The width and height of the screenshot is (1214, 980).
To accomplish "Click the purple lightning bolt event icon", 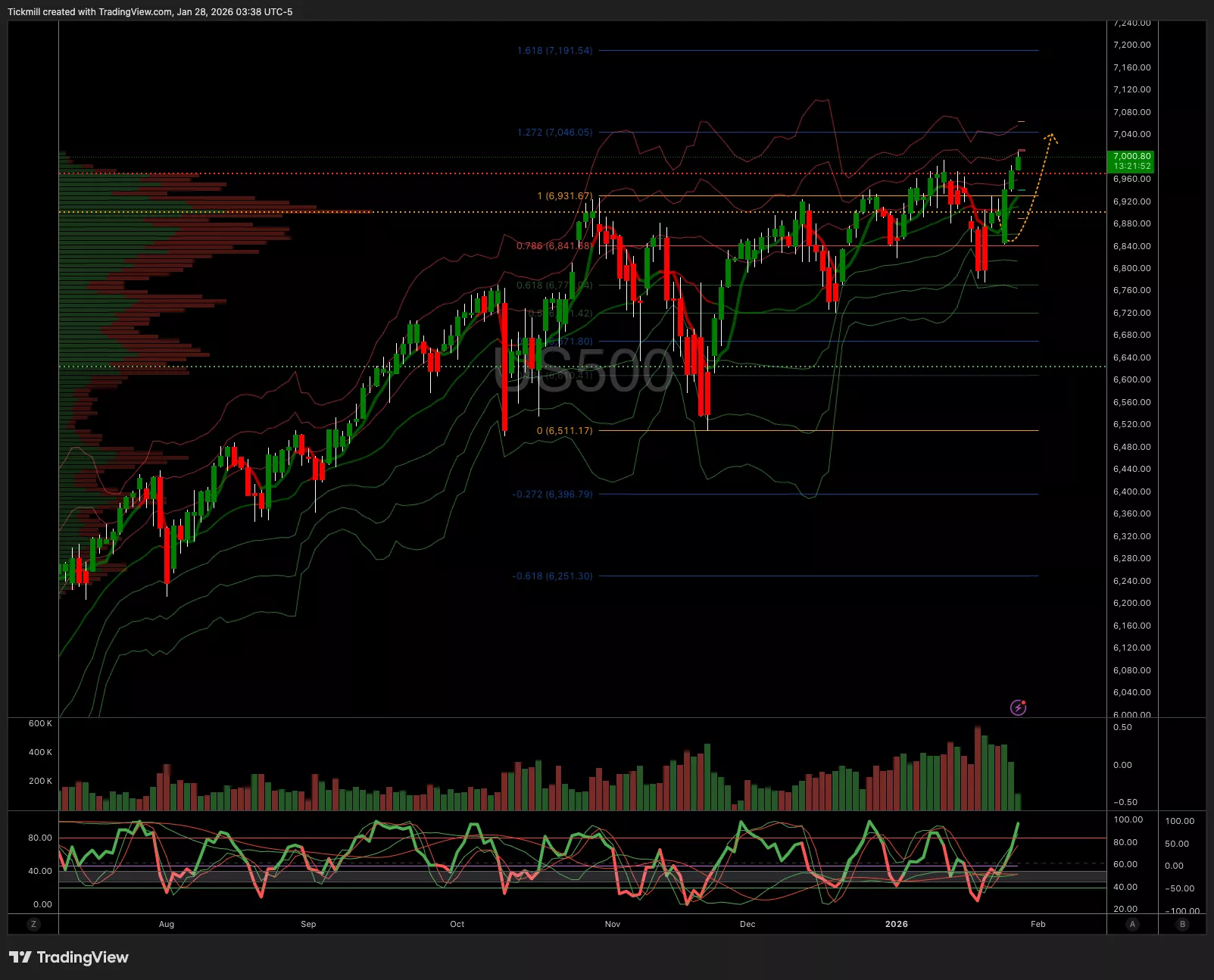I will (x=1018, y=707).
